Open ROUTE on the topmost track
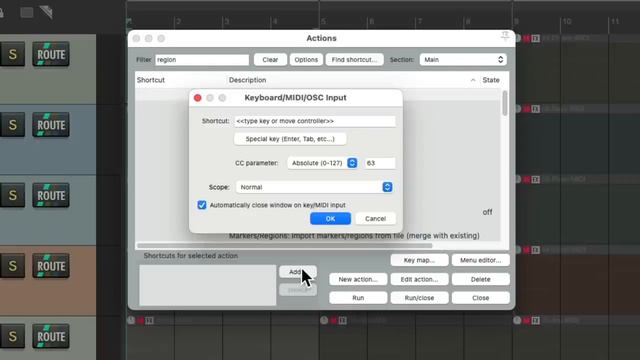640x360 pixels. point(51,54)
